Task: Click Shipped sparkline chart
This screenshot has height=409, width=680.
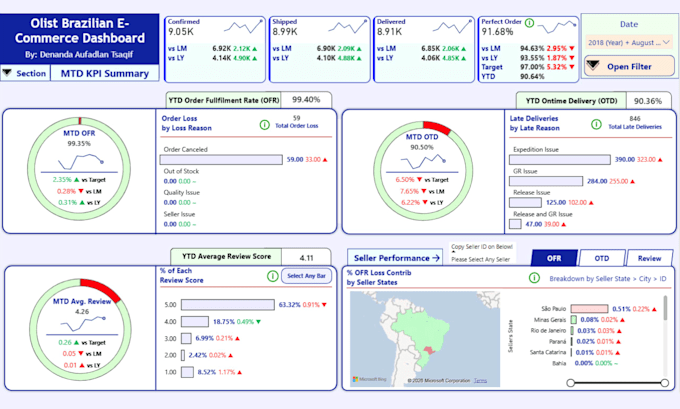Action: [348, 27]
